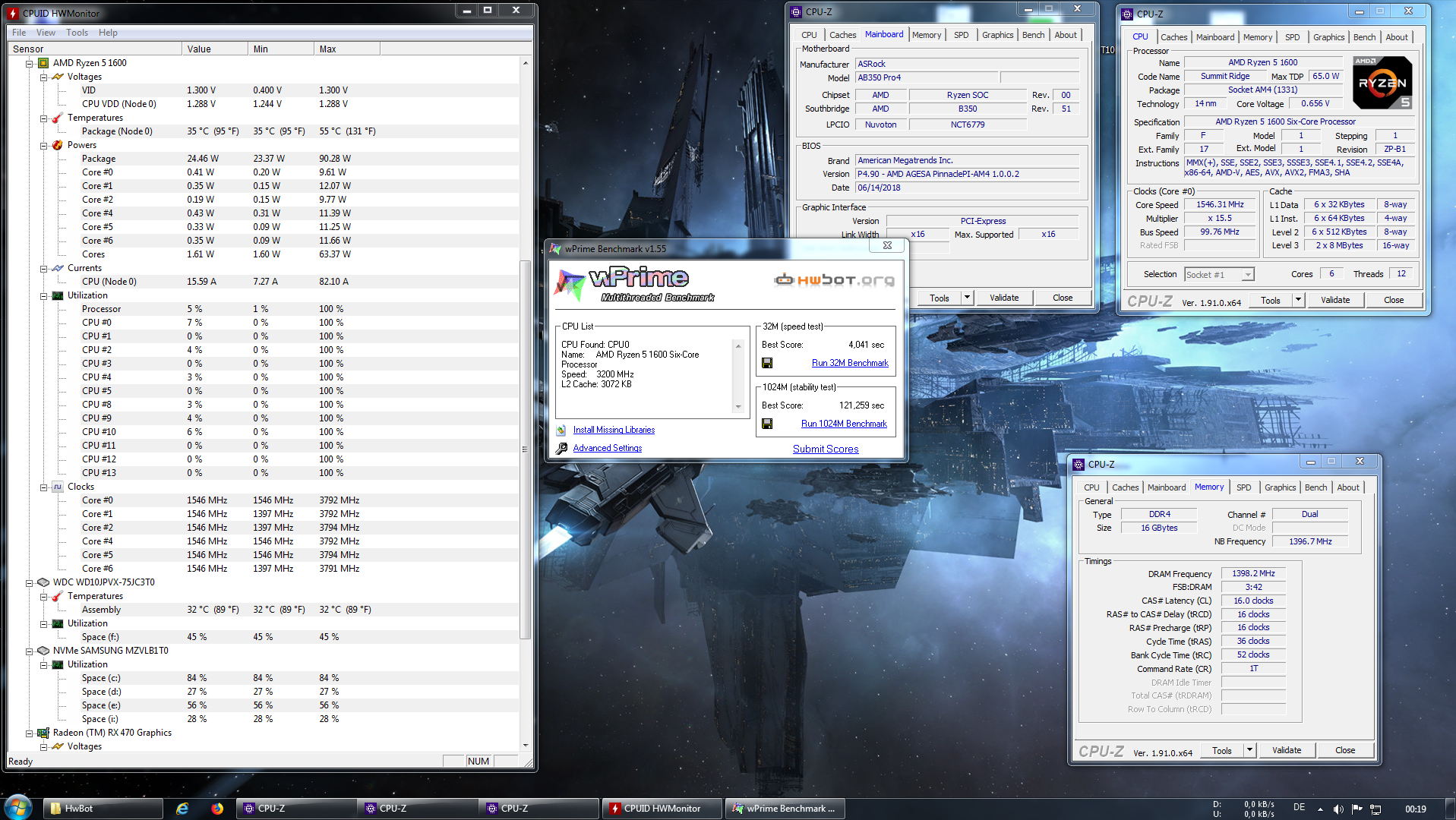Collapse the WDC WD10JPVX-75JC3T0 node
1456x820 pixels.
30,583
